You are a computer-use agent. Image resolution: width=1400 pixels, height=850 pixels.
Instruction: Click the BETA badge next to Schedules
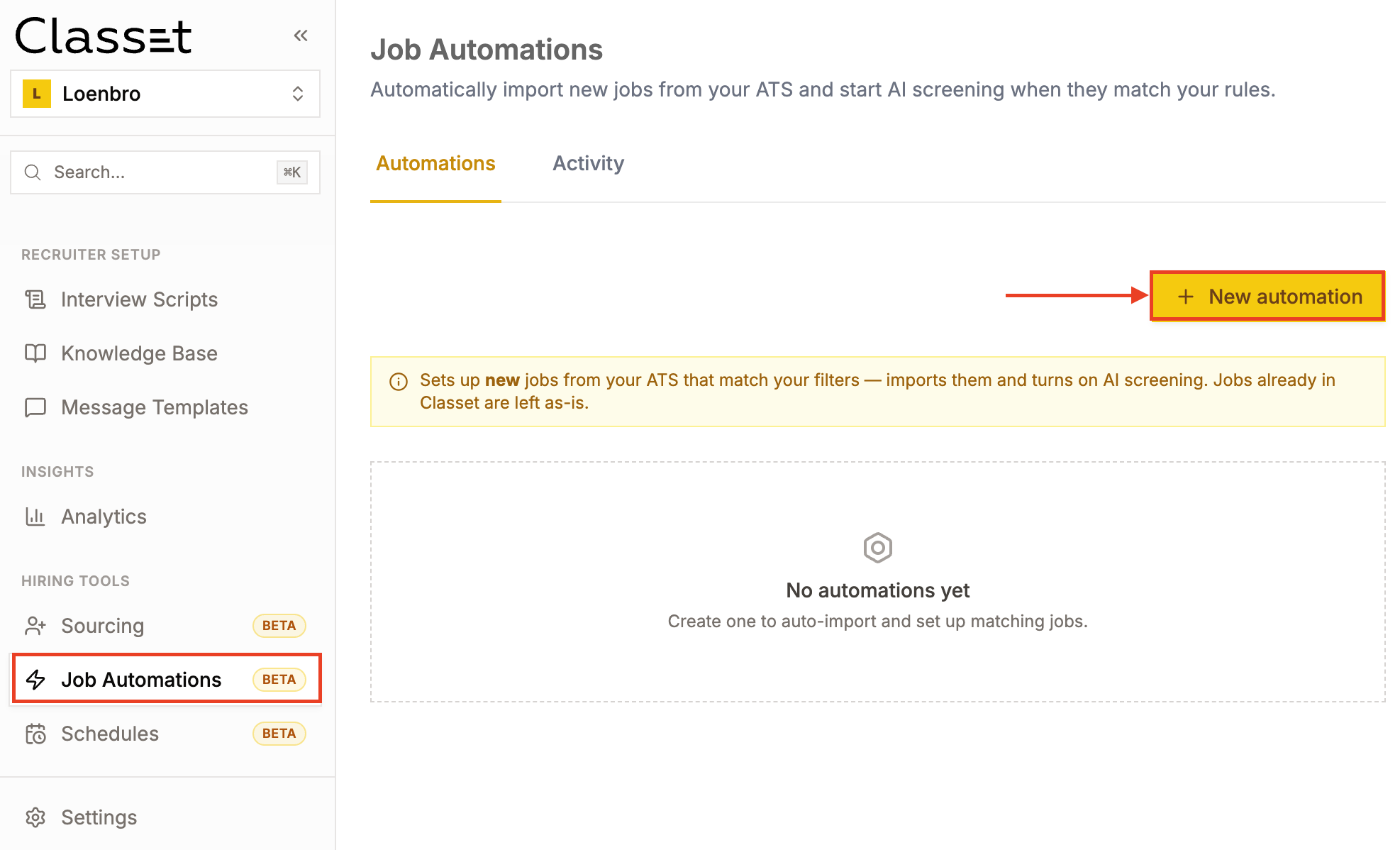(x=279, y=734)
